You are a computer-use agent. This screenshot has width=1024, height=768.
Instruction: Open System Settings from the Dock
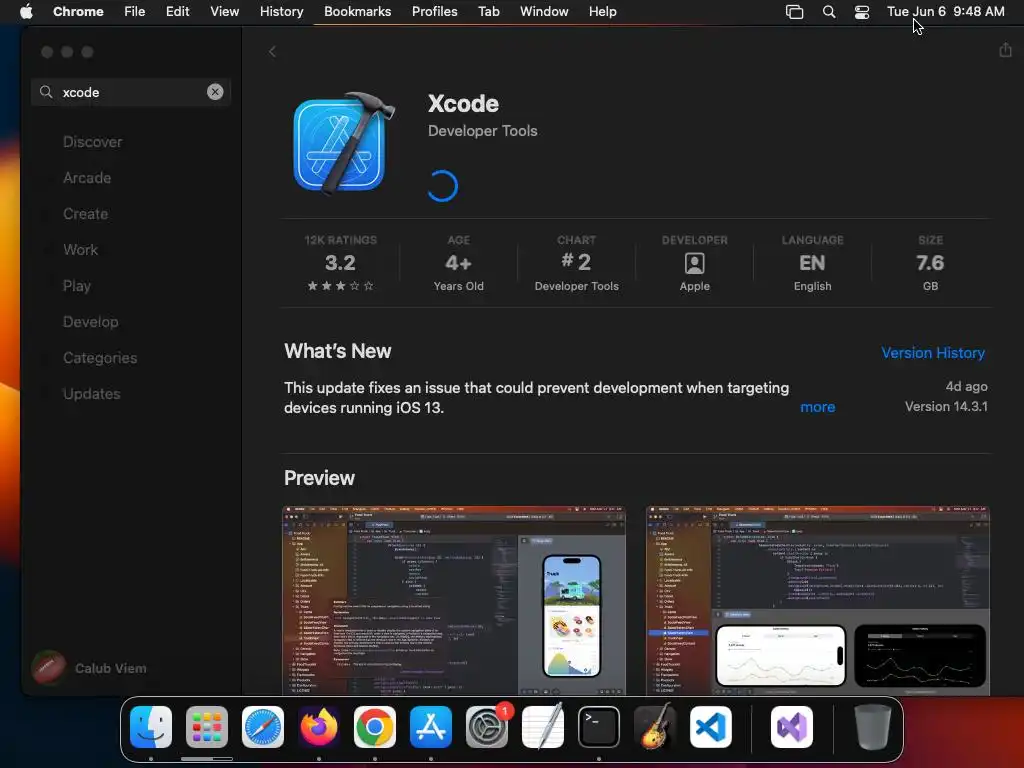pyautogui.click(x=487, y=727)
